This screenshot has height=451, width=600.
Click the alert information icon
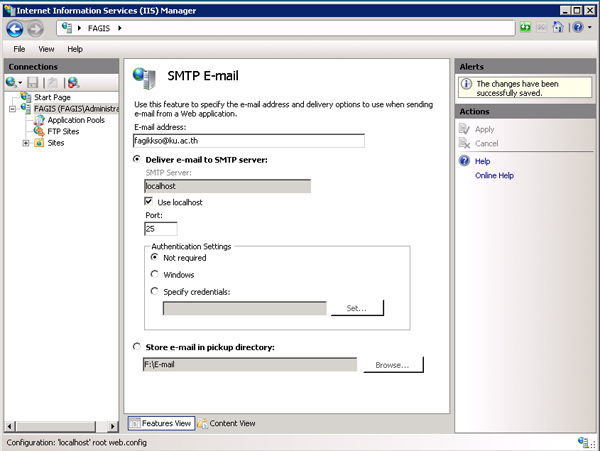(x=466, y=84)
